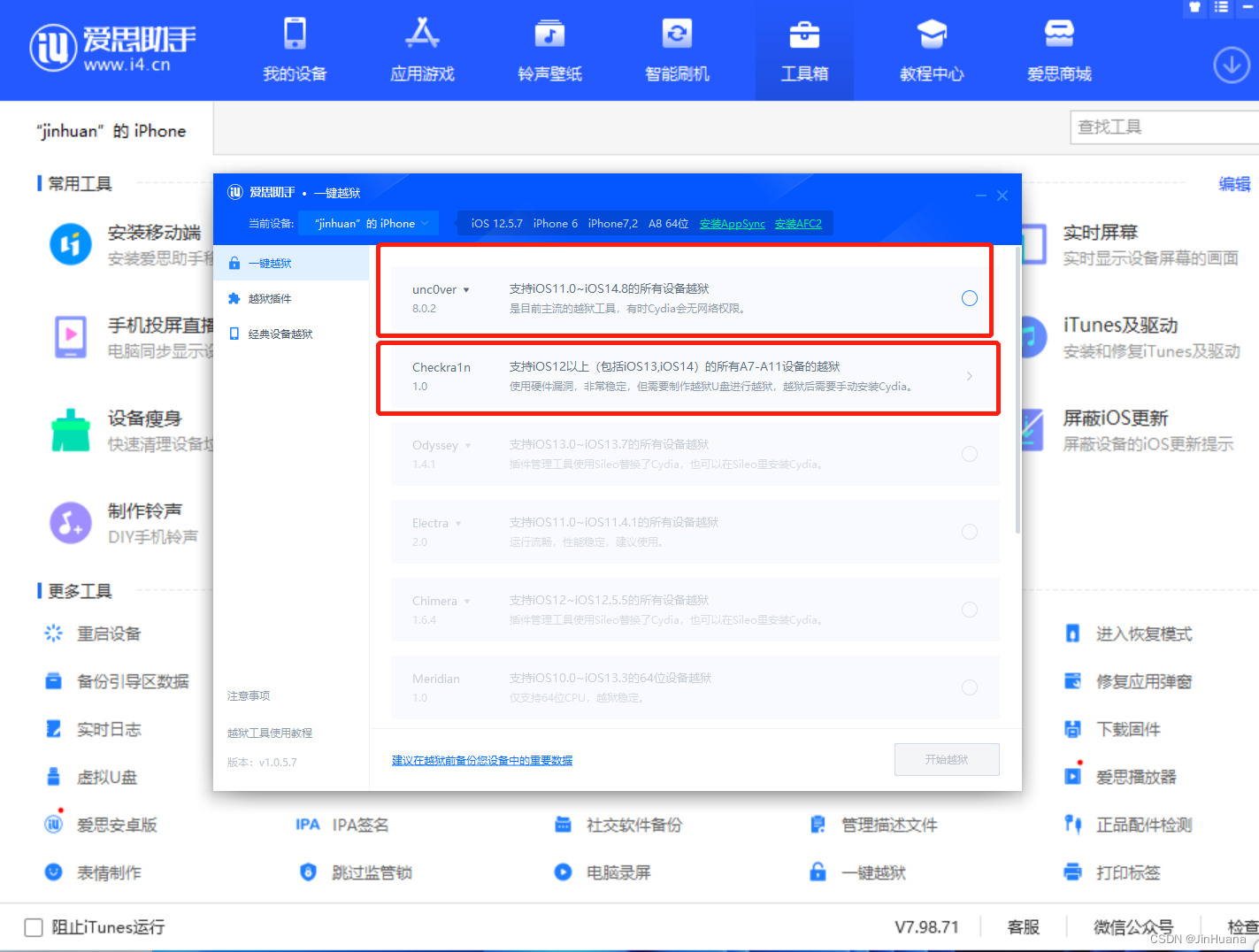Viewport: 1259px width, 952px height.
Task: Open 设备瘦身 broom icon
Action: point(71,430)
